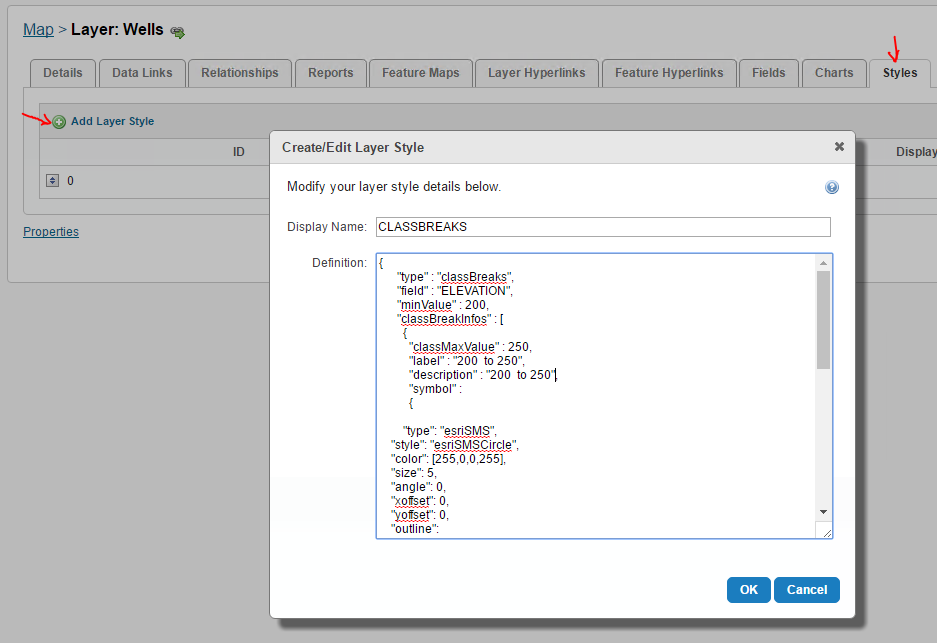Click Add Layer Style link text
Viewport: 937px width, 643px height.
[112, 121]
